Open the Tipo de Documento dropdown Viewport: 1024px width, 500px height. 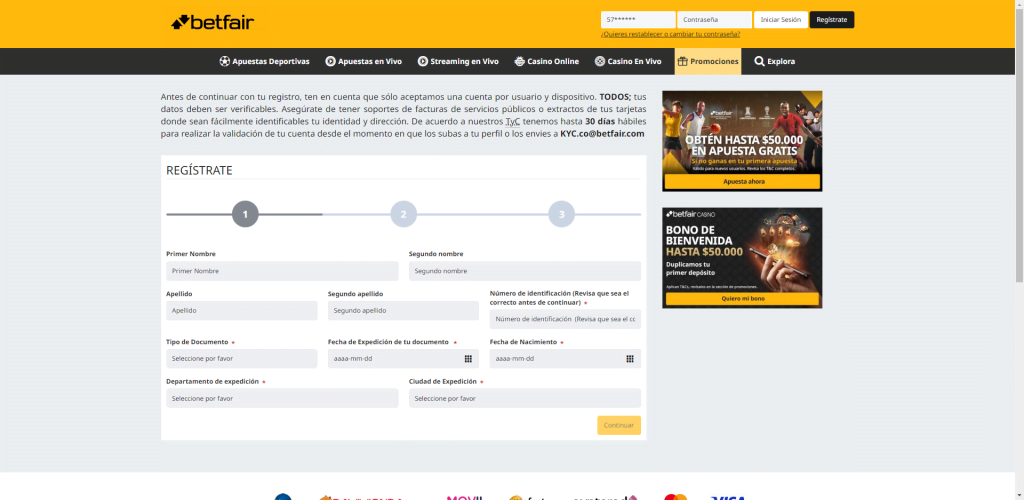(242, 358)
